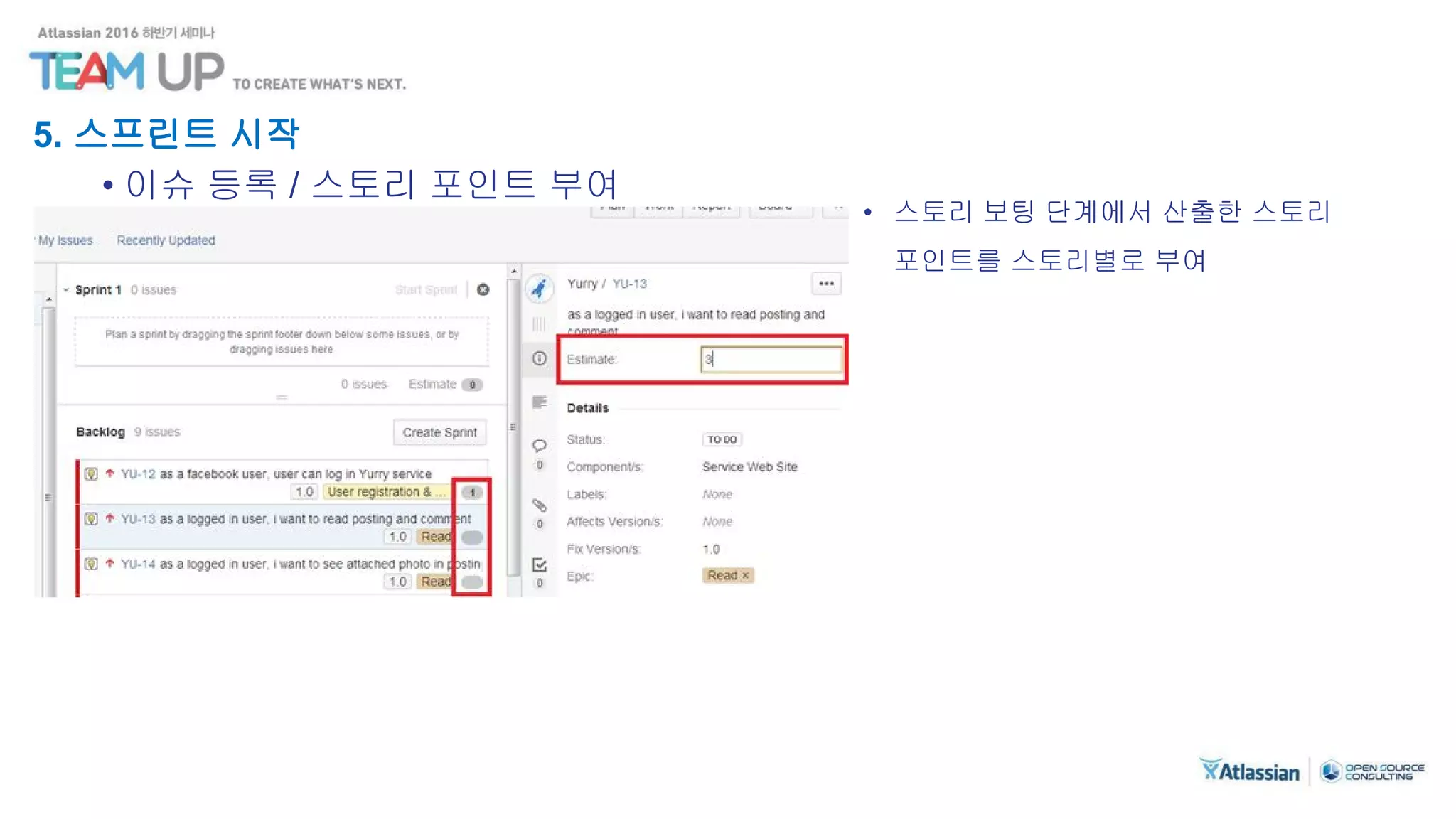Click the backlog vertical scrollbar
The width and height of the screenshot is (1456, 819).
pyautogui.click(x=513, y=427)
